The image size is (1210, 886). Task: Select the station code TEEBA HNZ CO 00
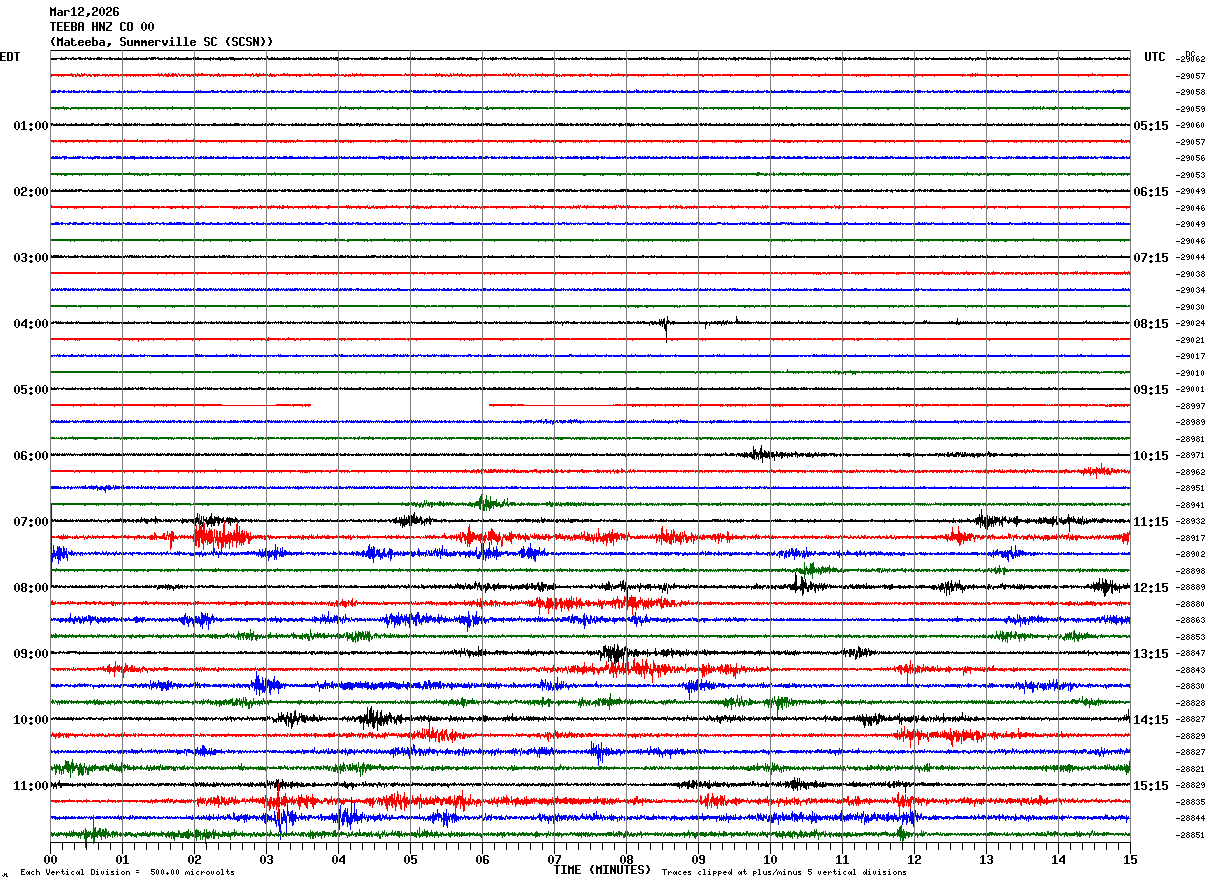coord(102,27)
